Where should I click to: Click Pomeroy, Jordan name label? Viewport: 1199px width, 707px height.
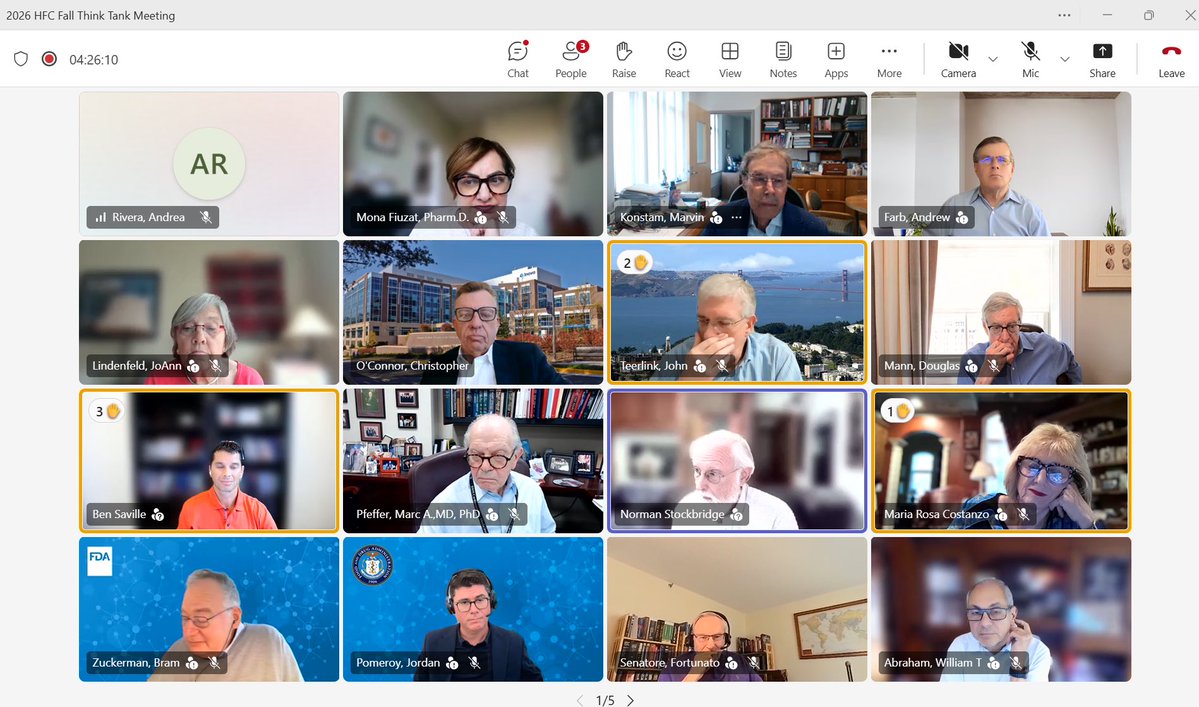tap(398, 663)
